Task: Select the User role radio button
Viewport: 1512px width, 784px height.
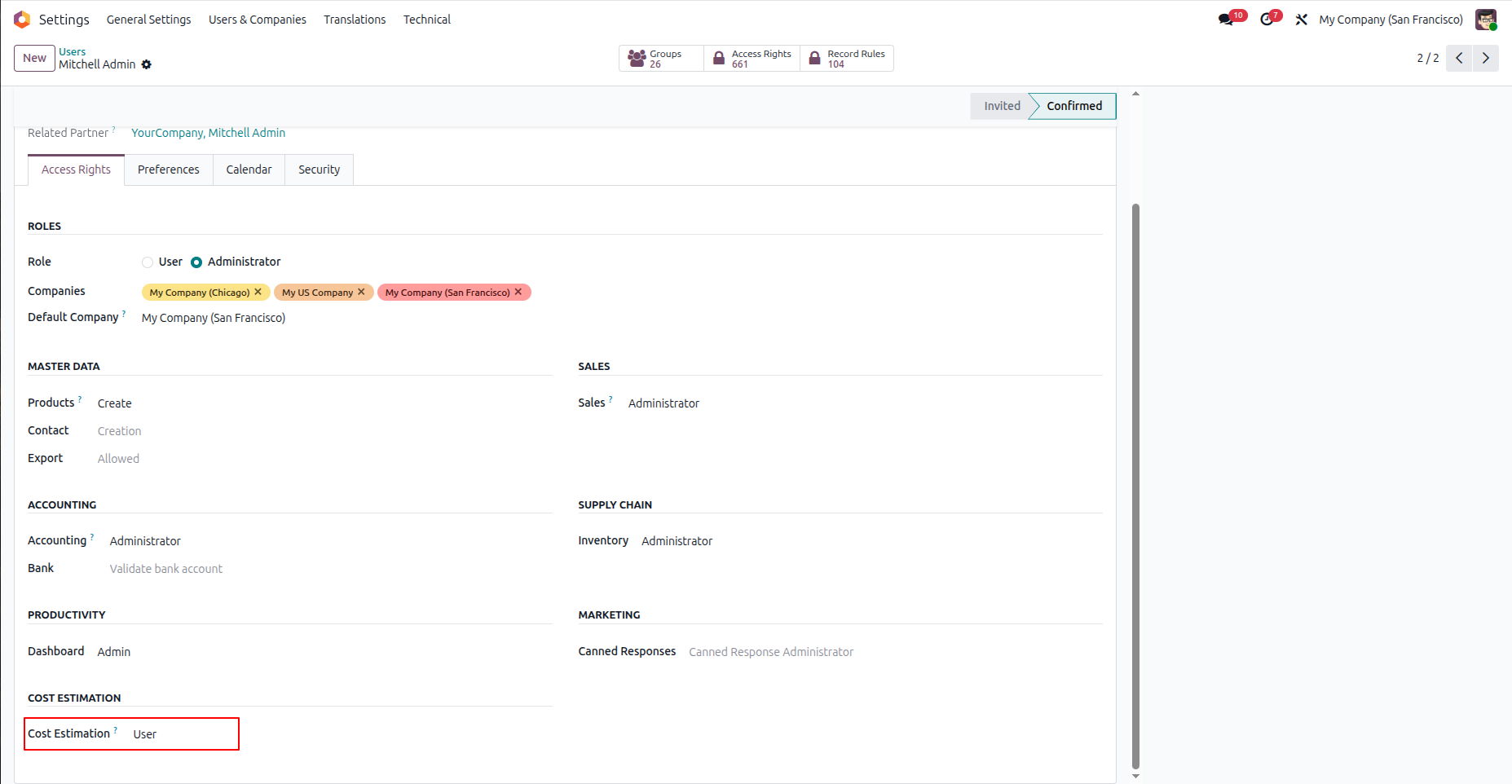Action: [x=148, y=262]
